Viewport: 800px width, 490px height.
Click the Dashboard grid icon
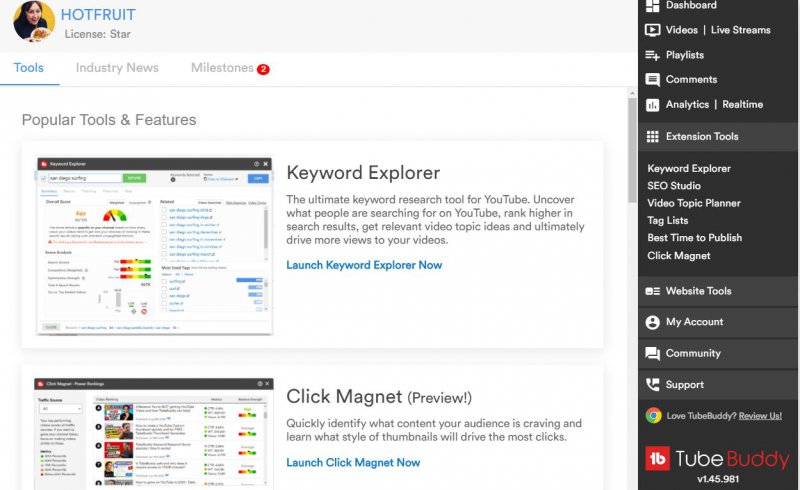(652, 6)
